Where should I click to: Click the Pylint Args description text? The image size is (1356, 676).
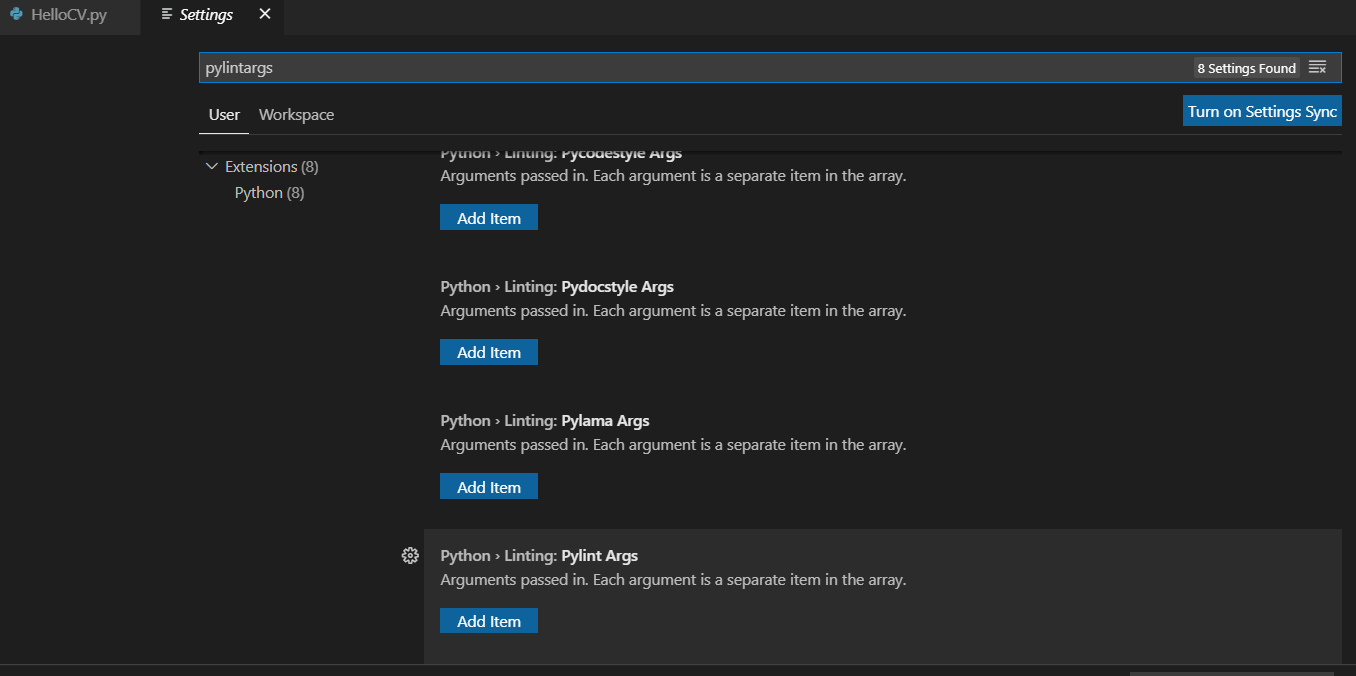point(673,580)
